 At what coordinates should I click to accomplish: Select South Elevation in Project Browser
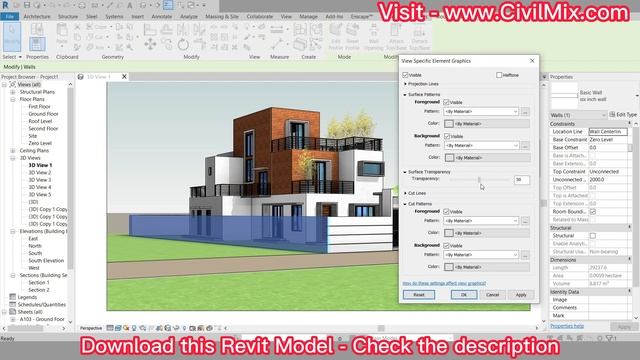pos(46,260)
